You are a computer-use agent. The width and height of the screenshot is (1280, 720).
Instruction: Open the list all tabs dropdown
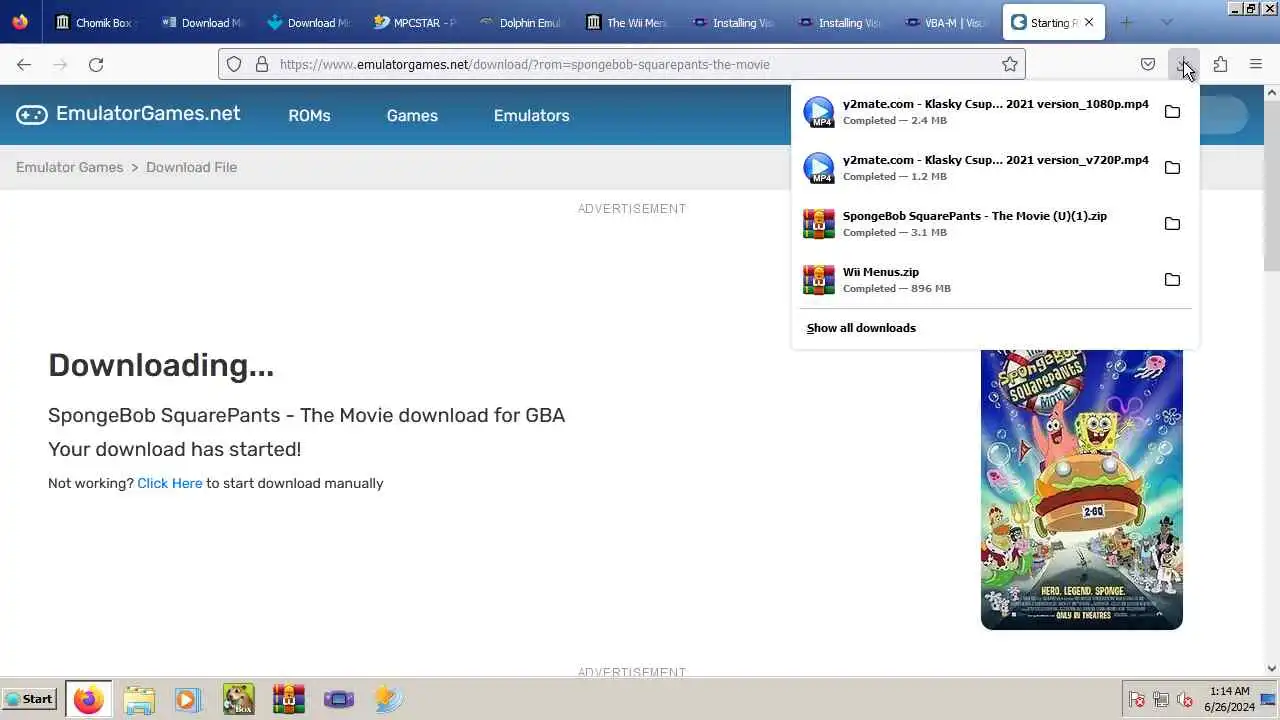pyautogui.click(x=1166, y=22)
